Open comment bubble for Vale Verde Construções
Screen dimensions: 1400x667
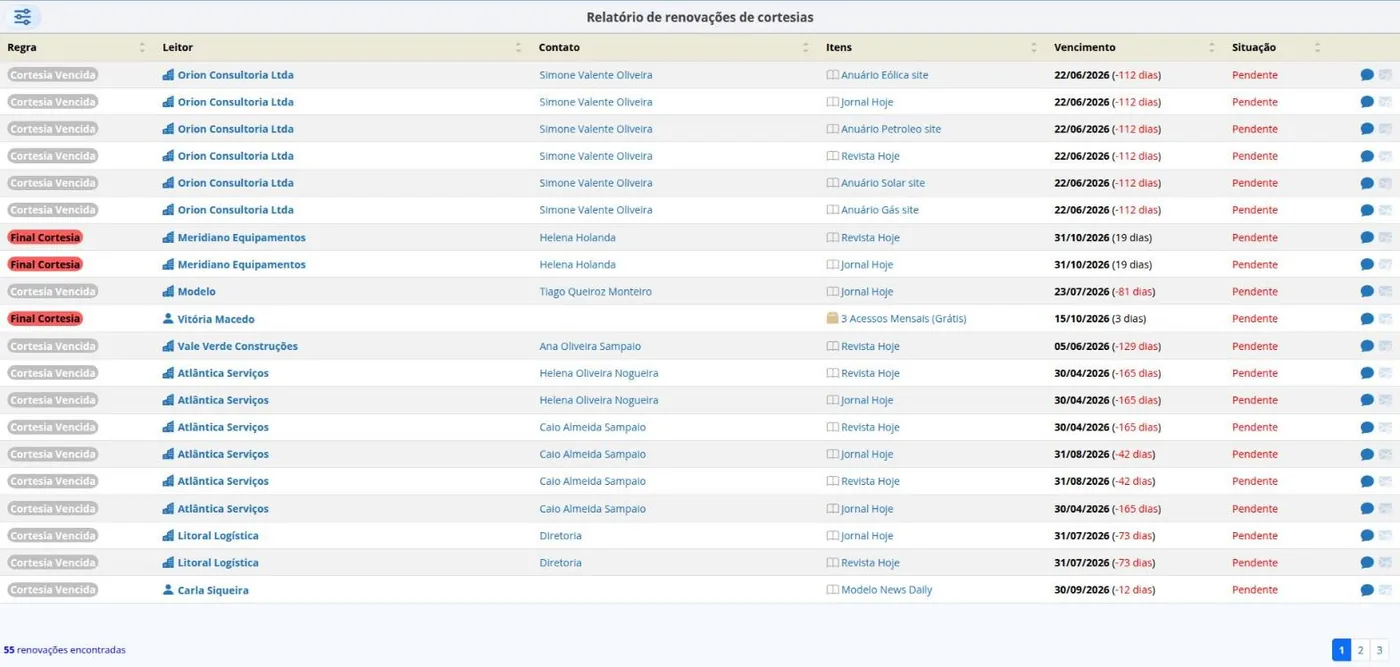(x=1367, y=346)
